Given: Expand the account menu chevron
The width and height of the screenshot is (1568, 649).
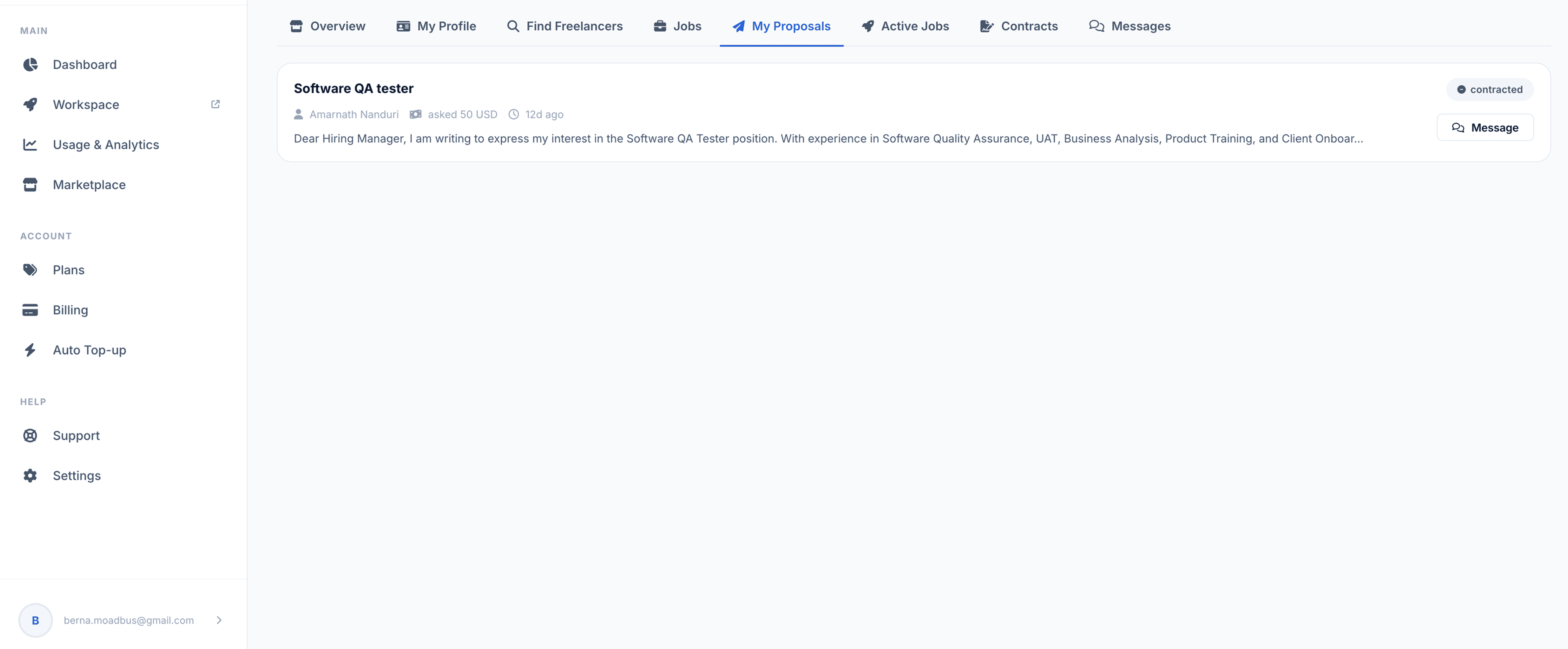Looking at the screenshot, I should click(219, 620).
